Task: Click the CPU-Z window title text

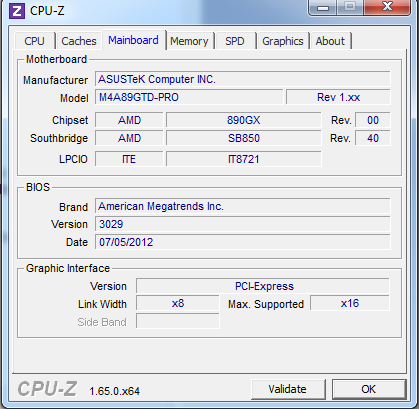Action: pos(47,11)
